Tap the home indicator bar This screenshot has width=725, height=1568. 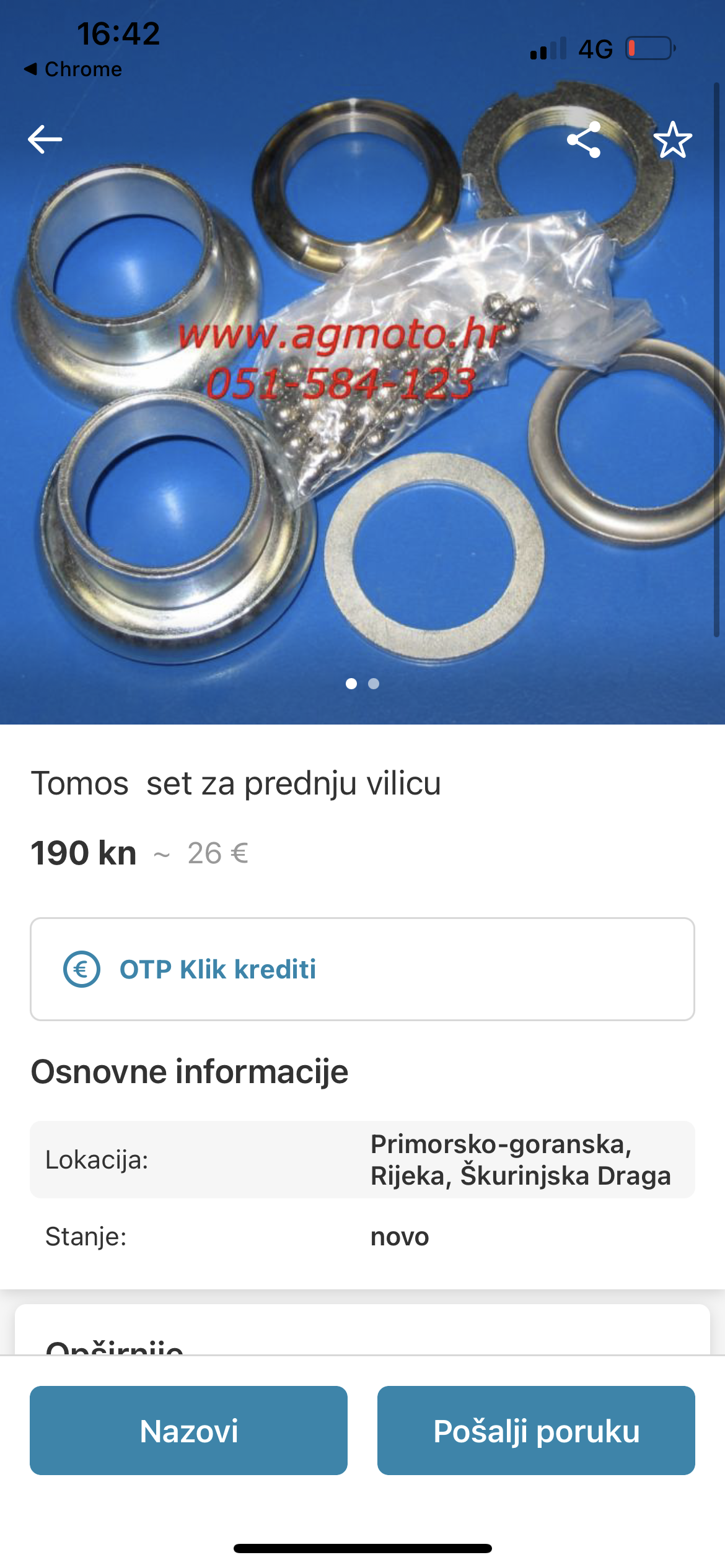point(362,1548)
